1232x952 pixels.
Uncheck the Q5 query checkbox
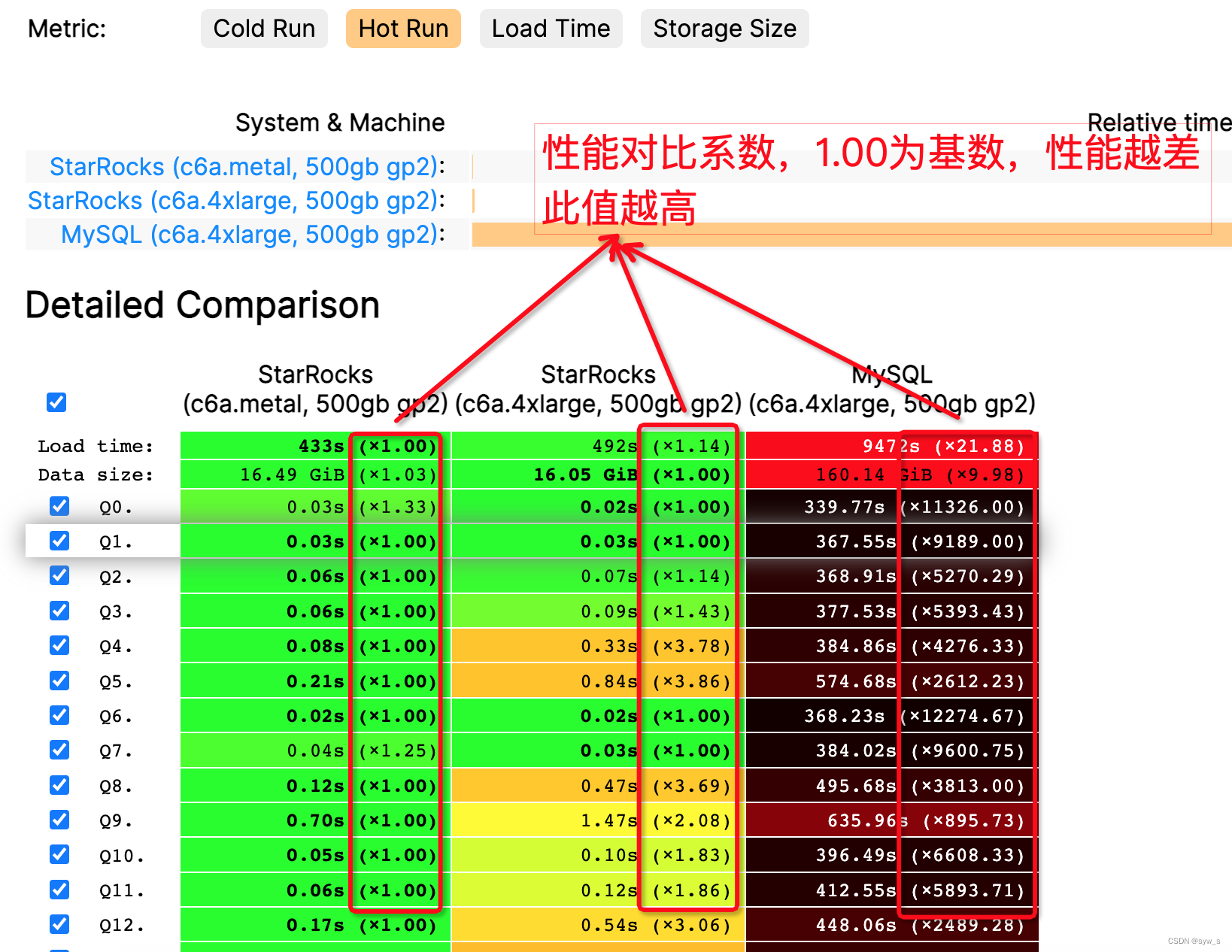59,681
